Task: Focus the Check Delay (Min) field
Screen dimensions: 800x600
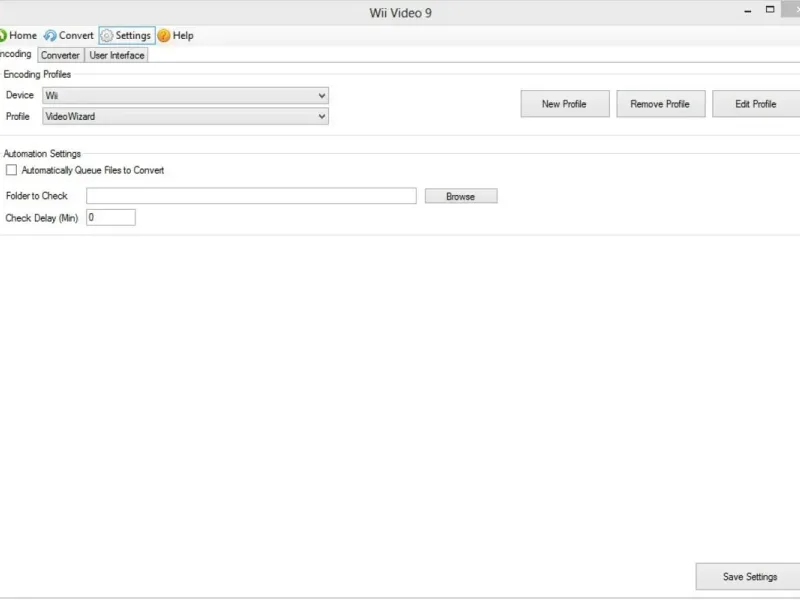Action: 111,217
